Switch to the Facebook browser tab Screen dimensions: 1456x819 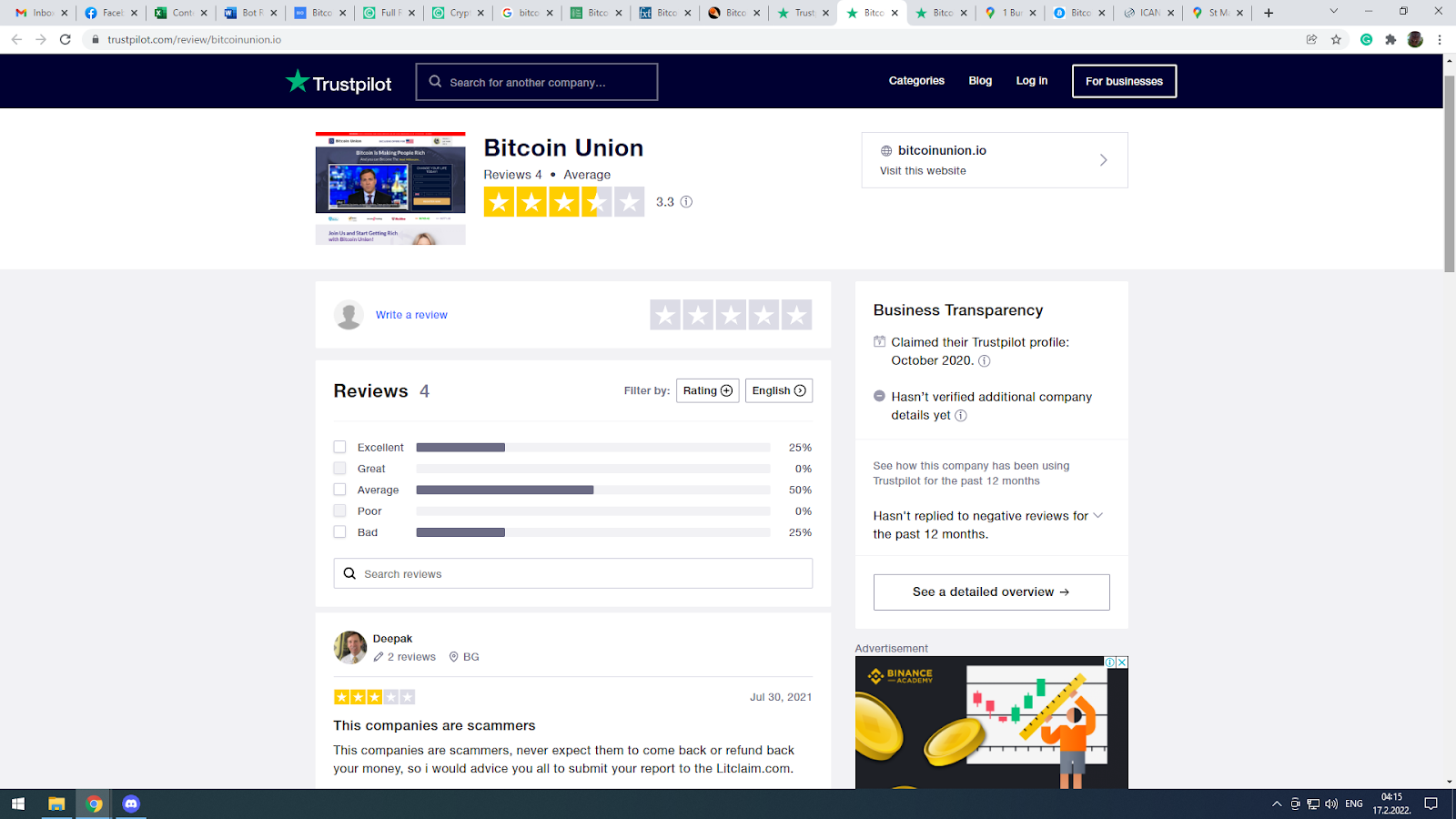[111, 13]
